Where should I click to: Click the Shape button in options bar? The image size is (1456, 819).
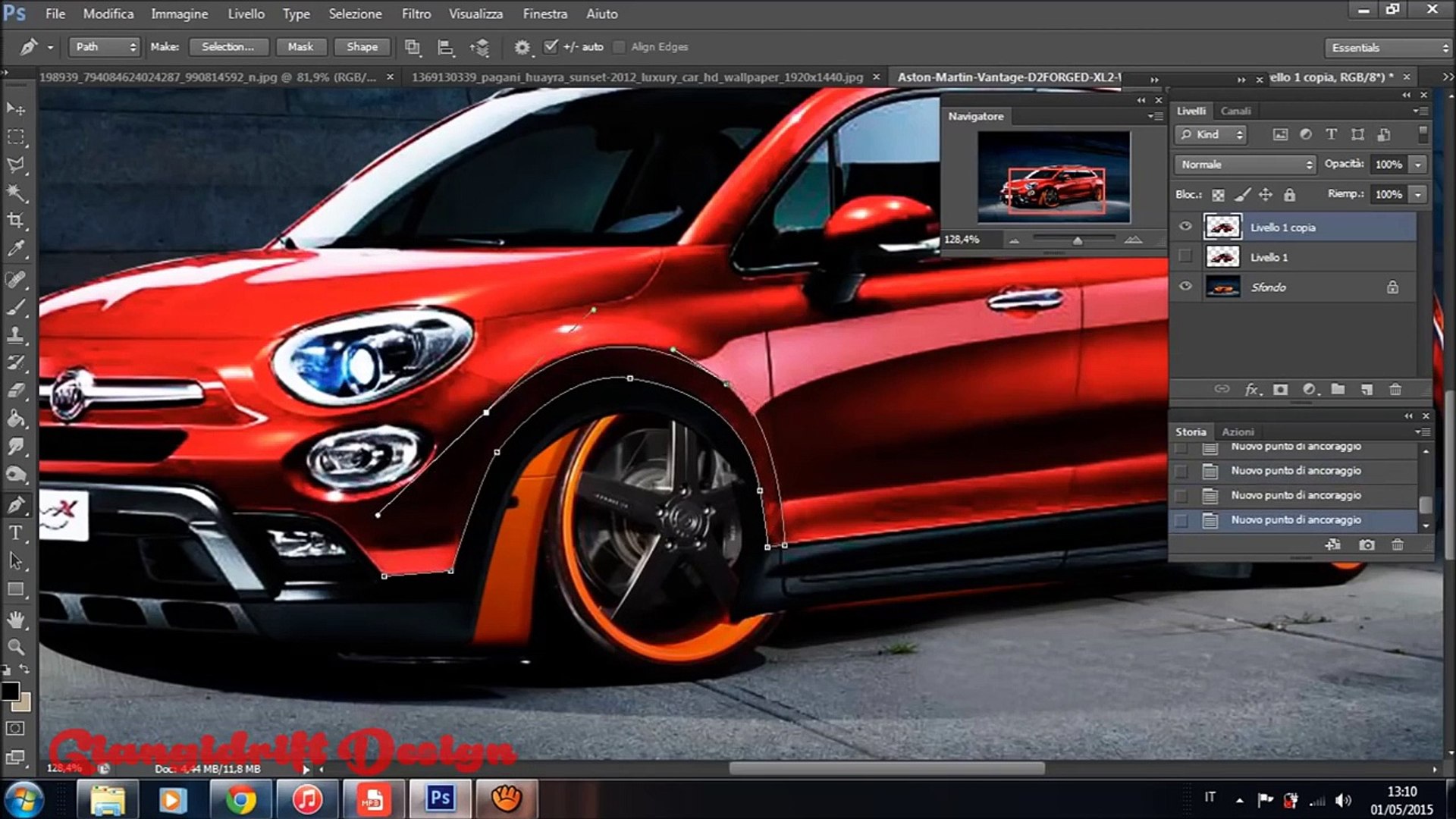tap(362, 46)
